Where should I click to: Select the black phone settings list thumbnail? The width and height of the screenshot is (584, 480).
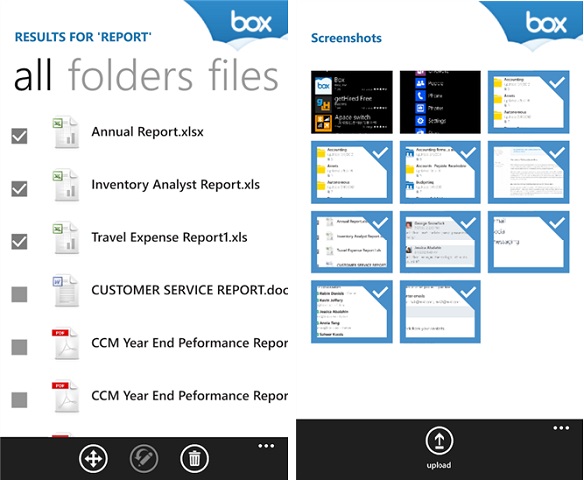click(x=440, y=102)
